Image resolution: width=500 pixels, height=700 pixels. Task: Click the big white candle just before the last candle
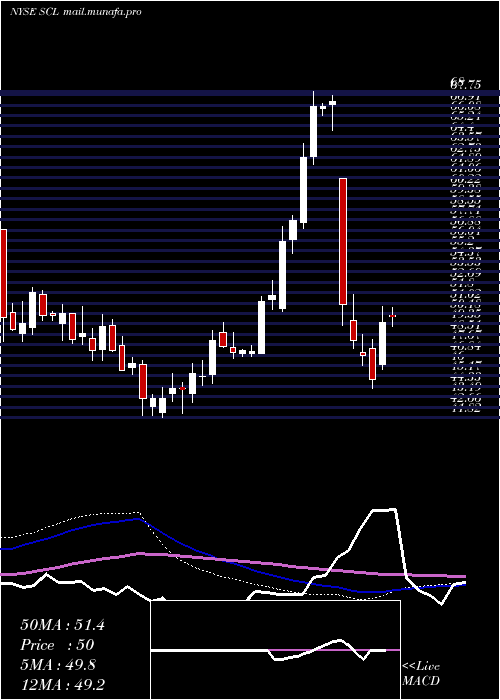pyautogui.click(x=383, y=343)
